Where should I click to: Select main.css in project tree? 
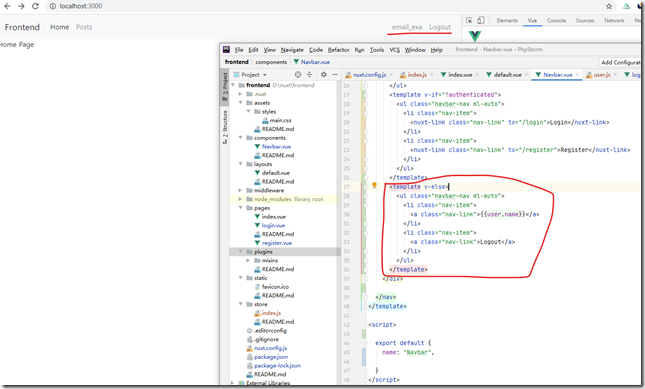click(281, 120)
